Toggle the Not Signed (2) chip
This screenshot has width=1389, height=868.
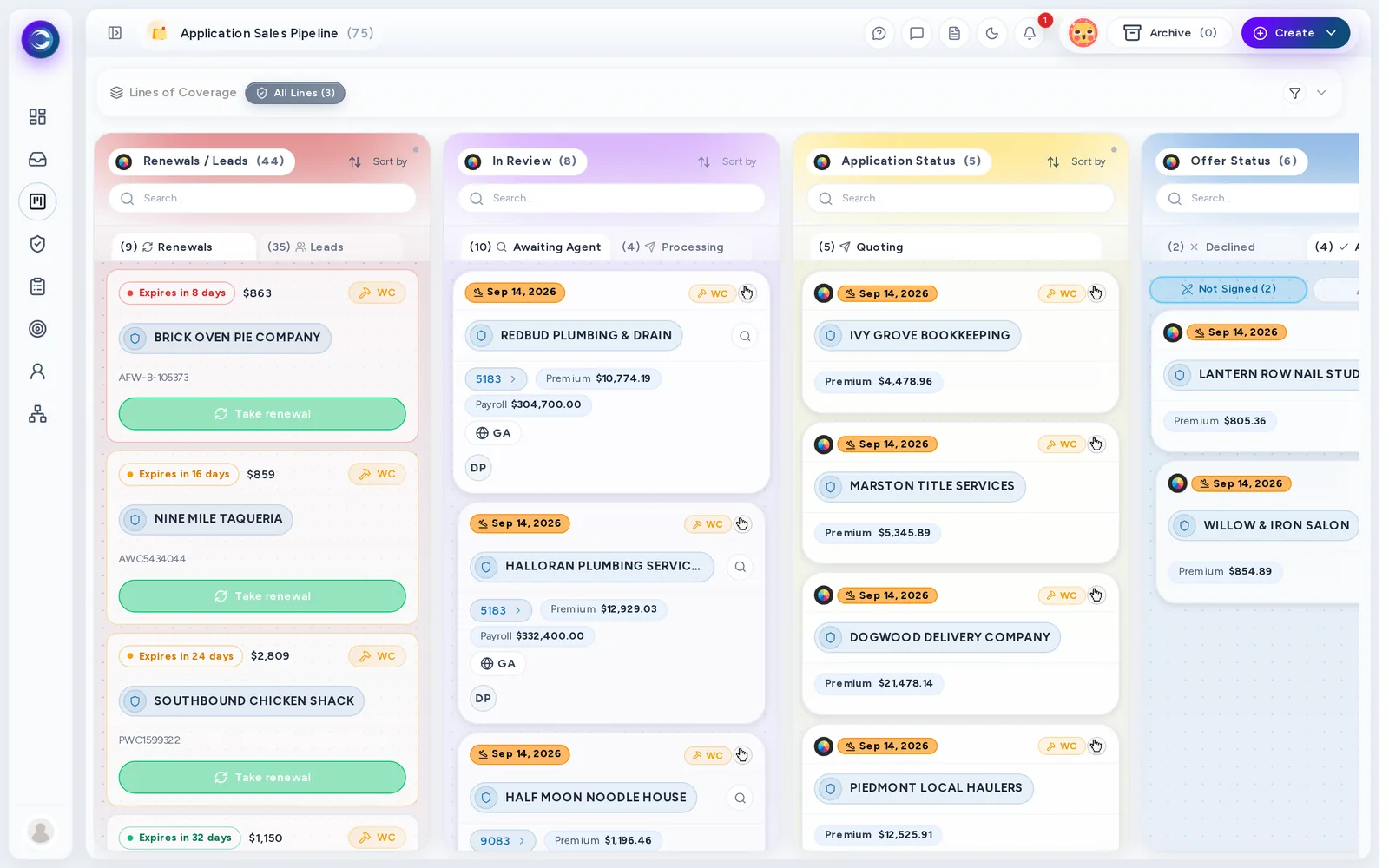1228,289
